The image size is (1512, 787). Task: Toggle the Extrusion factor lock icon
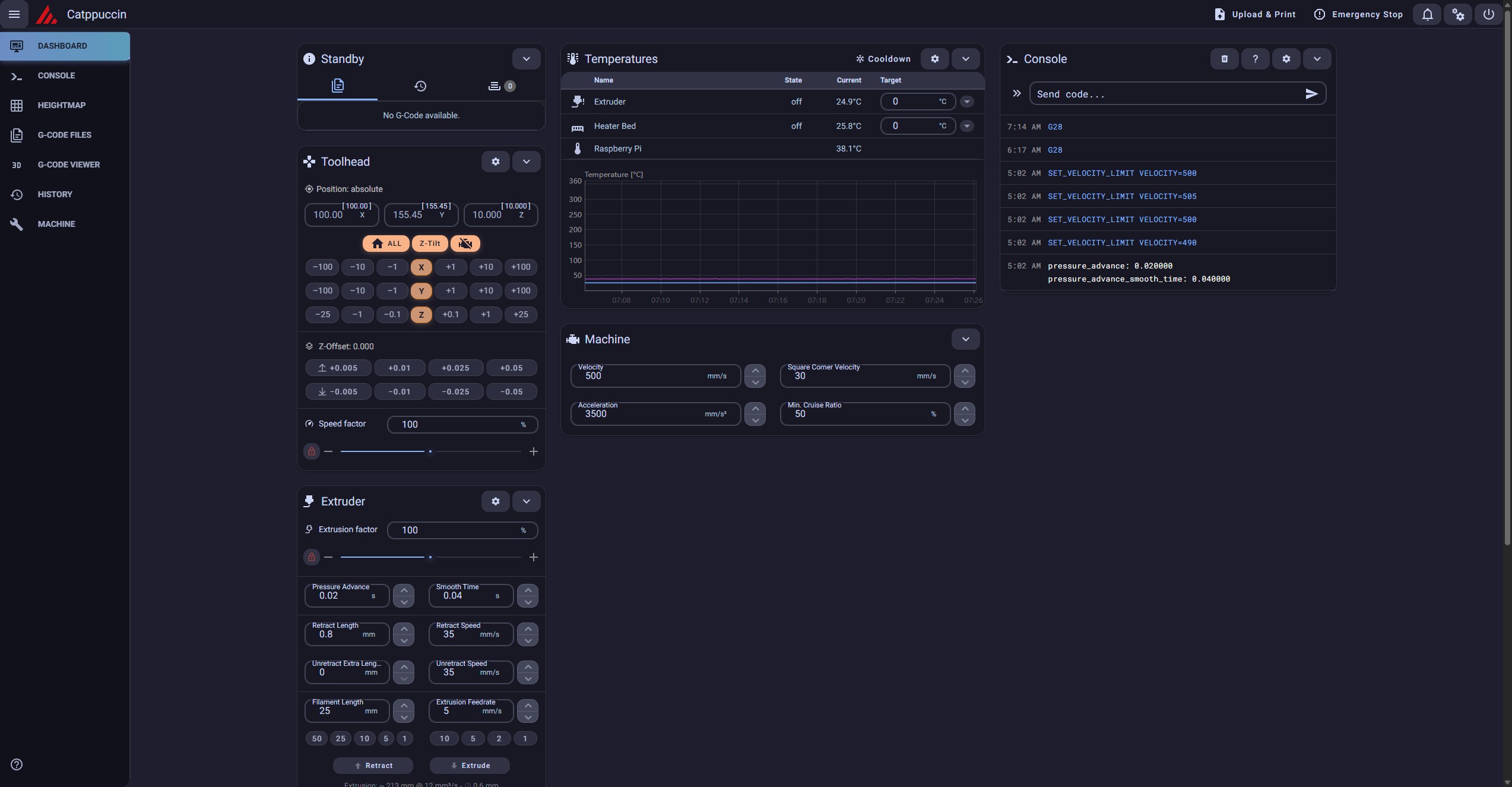coord(311,557)
